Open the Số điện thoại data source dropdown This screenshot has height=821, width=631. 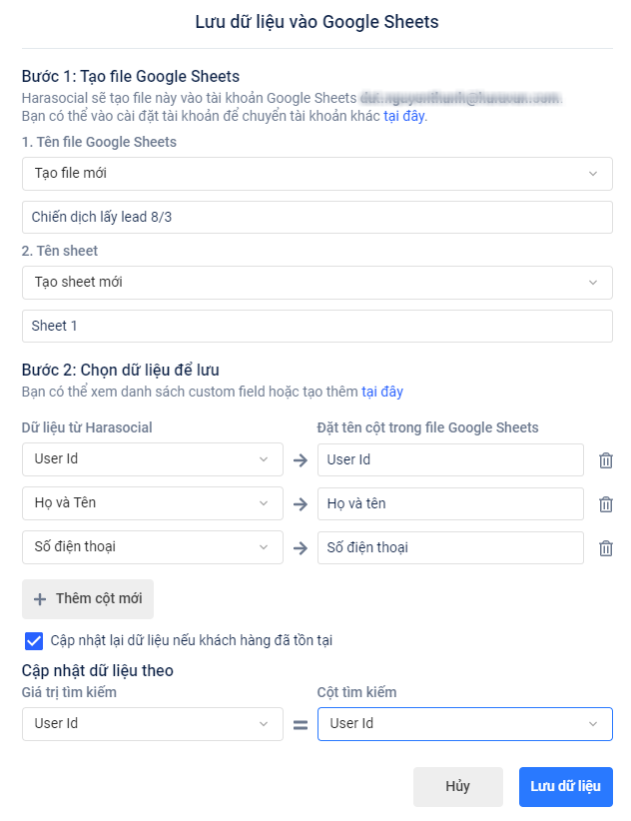tap(152, 548)
